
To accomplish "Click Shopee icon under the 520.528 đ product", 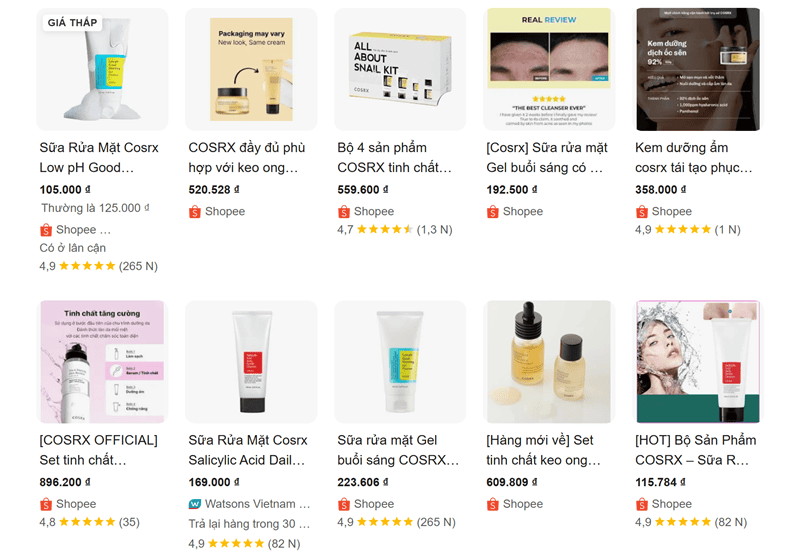I will tap(195, 212).
